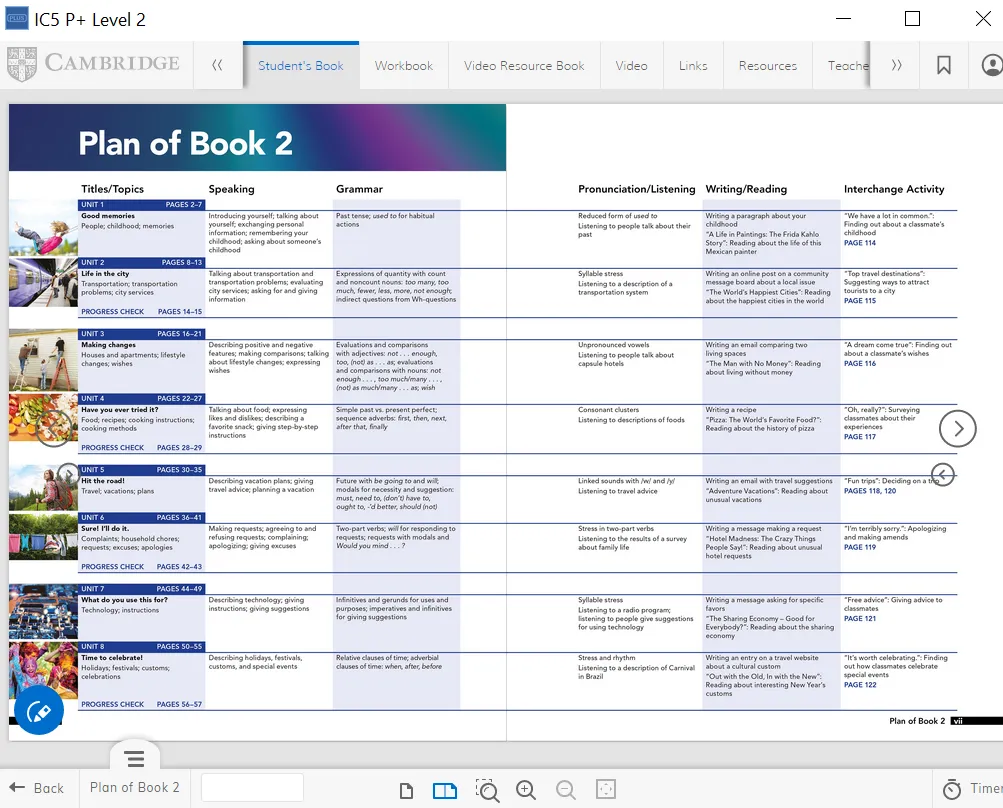This screenshot has height=808, width=1003.
Task: Click the Interchange Activity column heading
Action: click(894, 189)
